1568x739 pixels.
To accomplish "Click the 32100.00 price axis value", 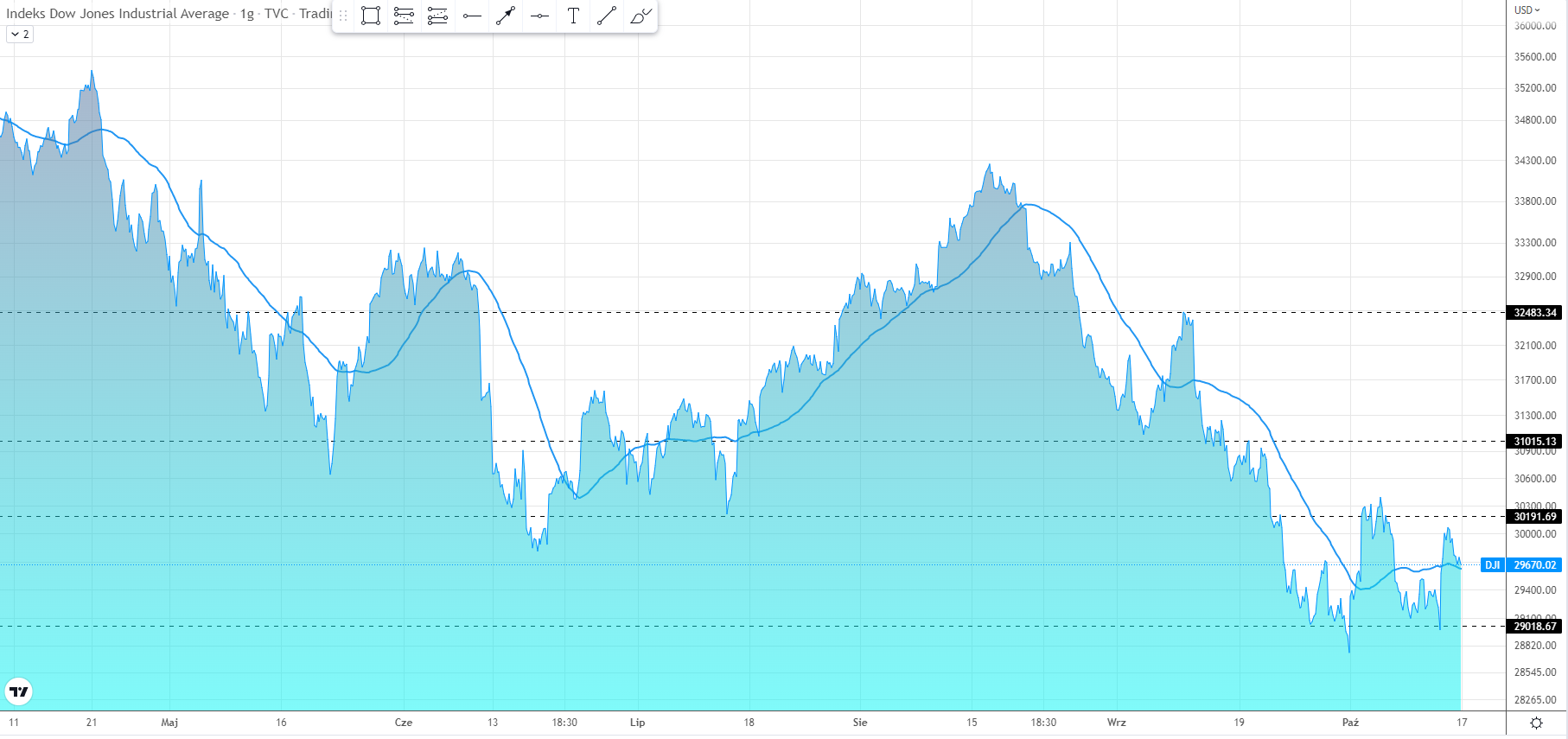I will click(x=1535, y=346).
